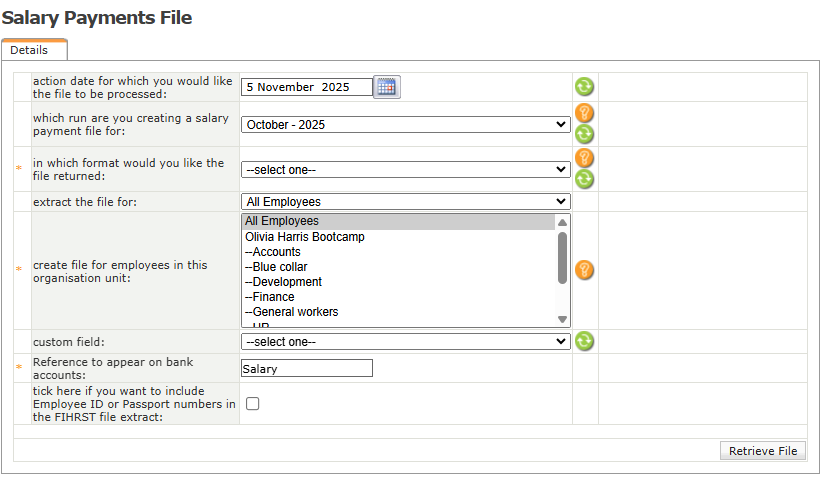Click the bank reference Salary field

pyautogui.click(x=306, y=369)
